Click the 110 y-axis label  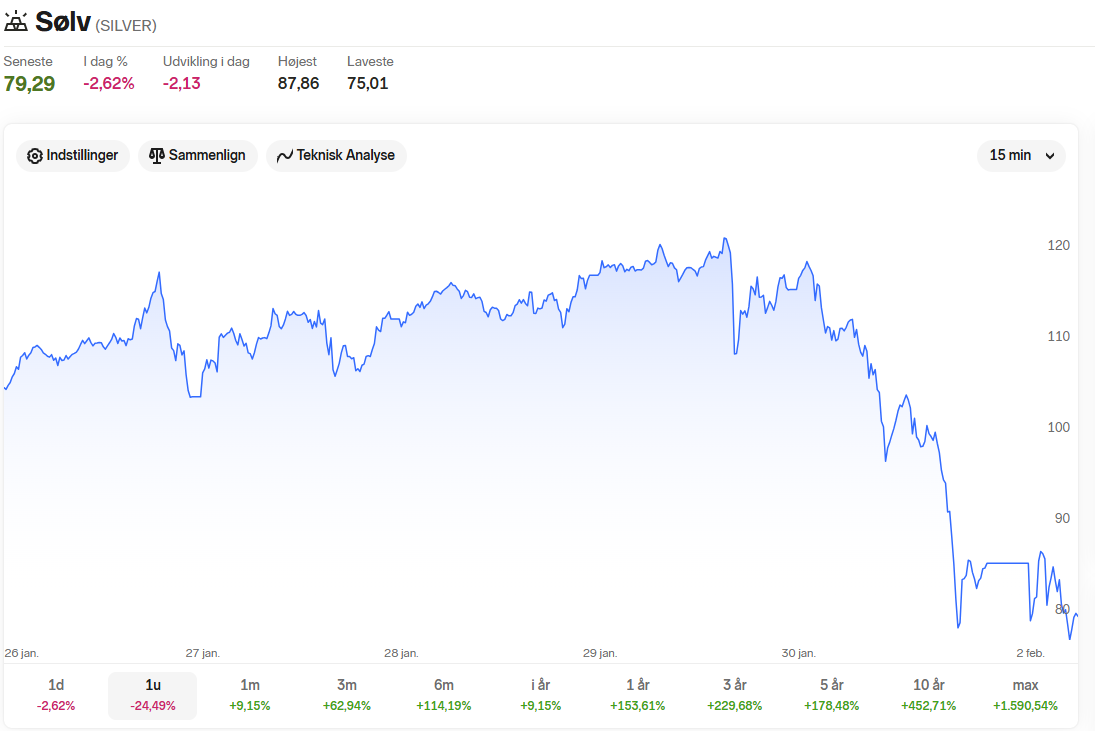tap(1059, 336)
